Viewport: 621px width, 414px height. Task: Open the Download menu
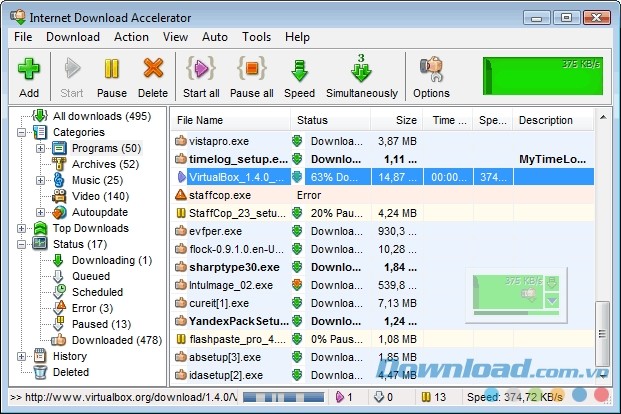pos(73,37)
